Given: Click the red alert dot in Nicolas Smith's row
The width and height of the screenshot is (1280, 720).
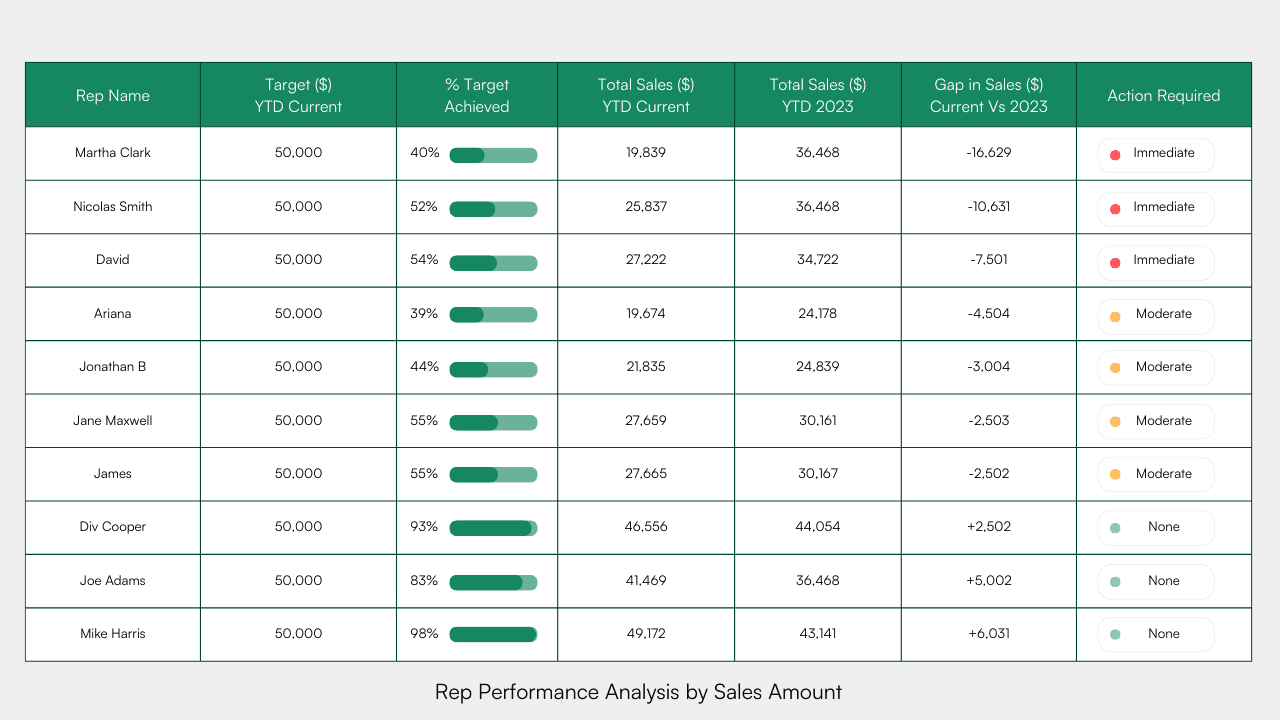Looking at the screenshot, I should coord(1114,208).
